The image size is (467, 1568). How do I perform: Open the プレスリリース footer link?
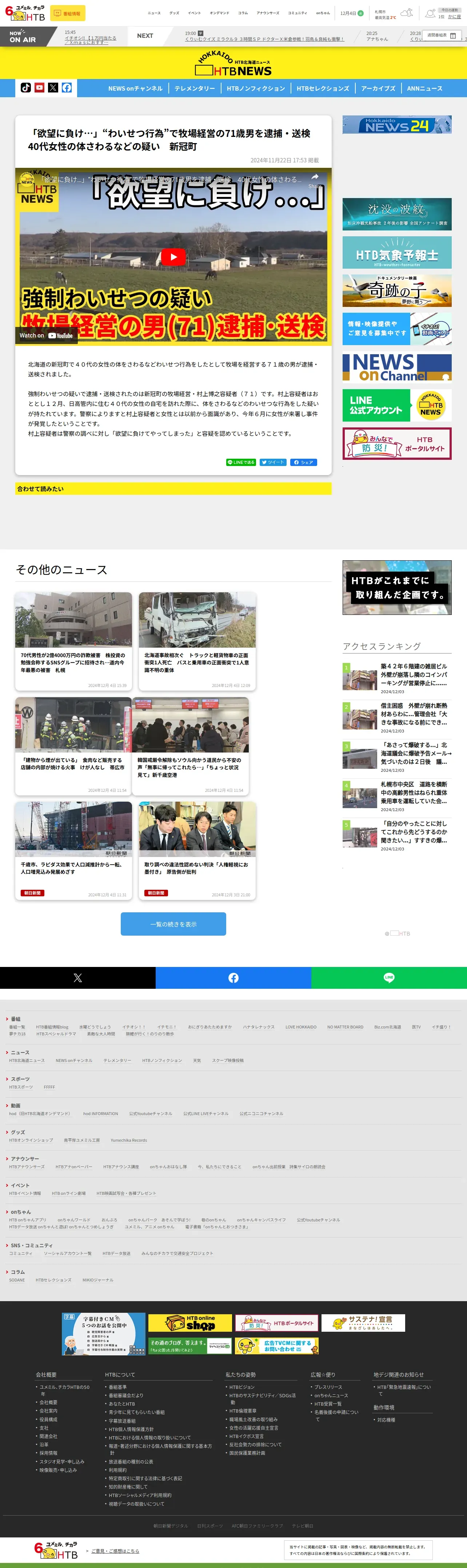pos(328,1387)
